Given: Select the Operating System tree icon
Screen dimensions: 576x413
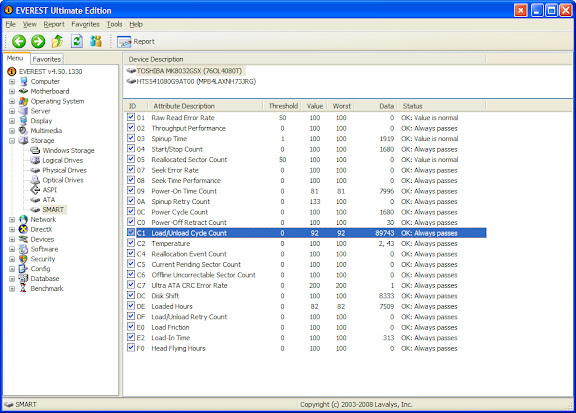Looking at the screenshot, I should tap(24, 101).
